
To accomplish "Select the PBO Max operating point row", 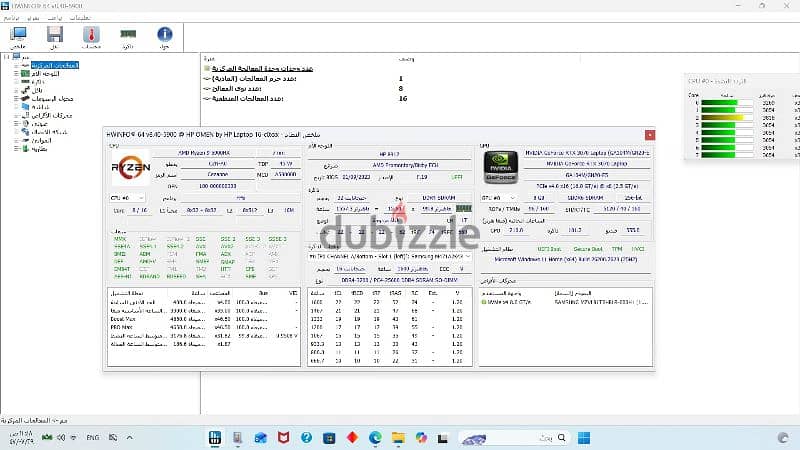I will pyautogui.click(x=204, y=327).
